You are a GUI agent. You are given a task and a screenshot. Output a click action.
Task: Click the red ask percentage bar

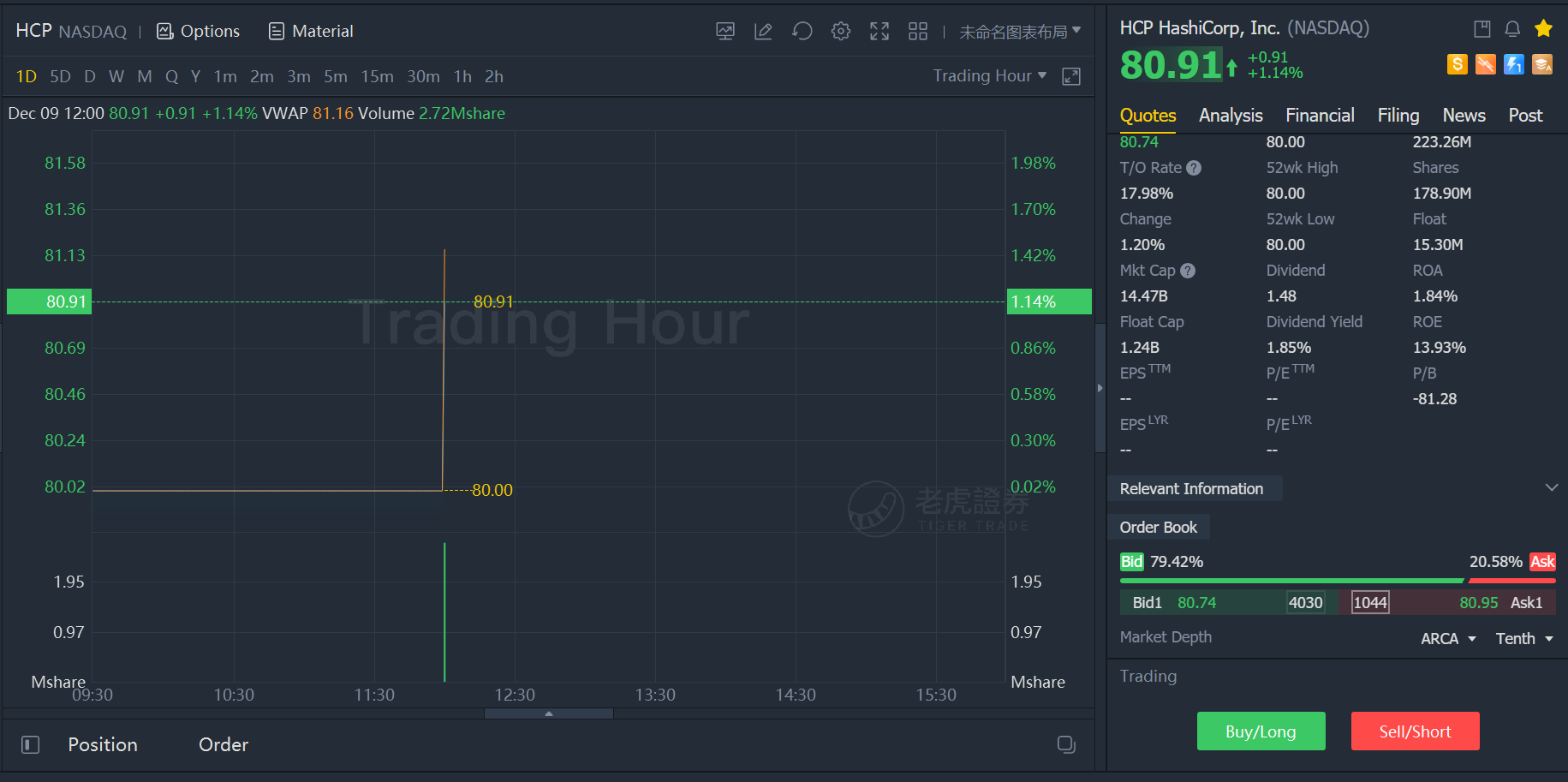point(1512,581)
